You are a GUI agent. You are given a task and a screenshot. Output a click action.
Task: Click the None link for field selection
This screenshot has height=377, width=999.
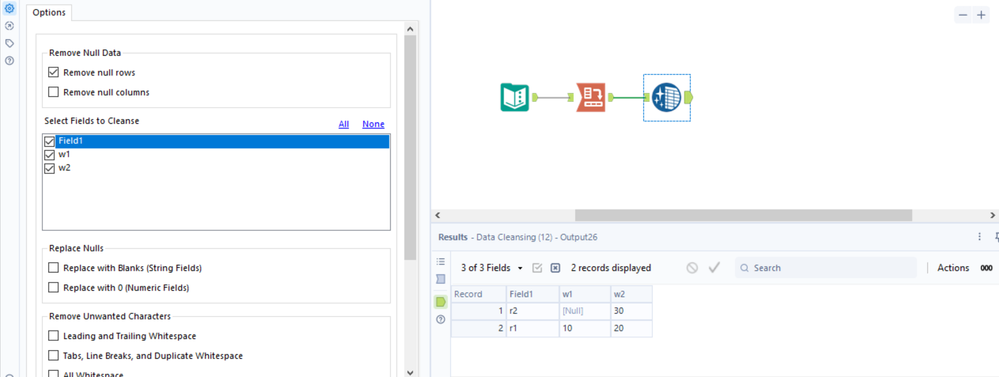click(x=373, y=124)
